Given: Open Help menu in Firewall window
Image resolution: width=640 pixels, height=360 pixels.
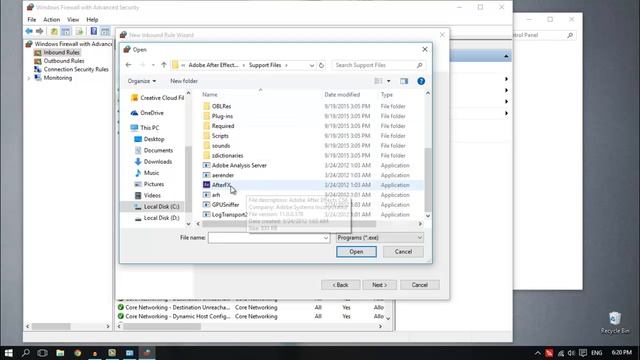Looking at the screenshot, I should [92, 20].
